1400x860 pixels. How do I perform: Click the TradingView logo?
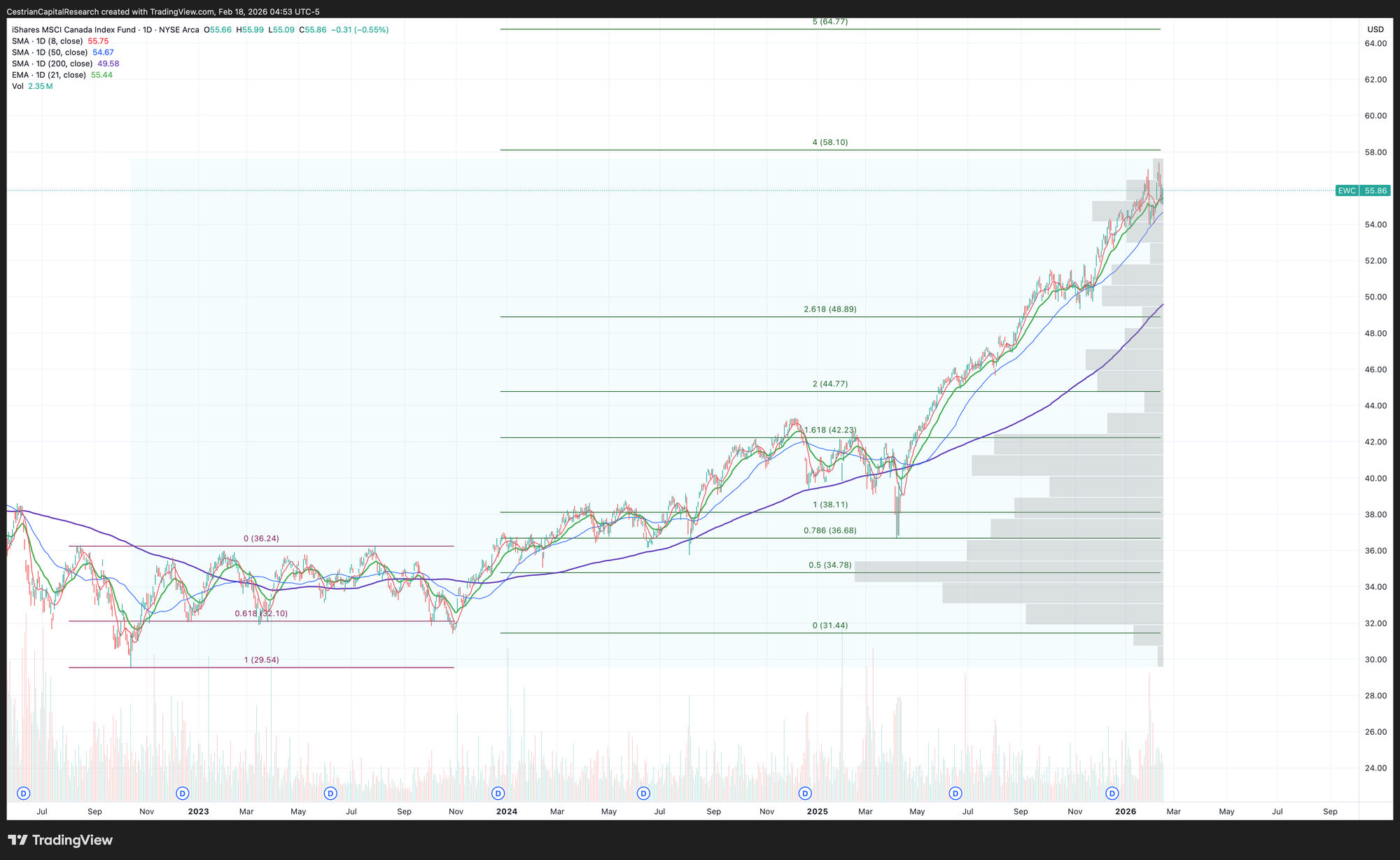(x=60, y=840)
